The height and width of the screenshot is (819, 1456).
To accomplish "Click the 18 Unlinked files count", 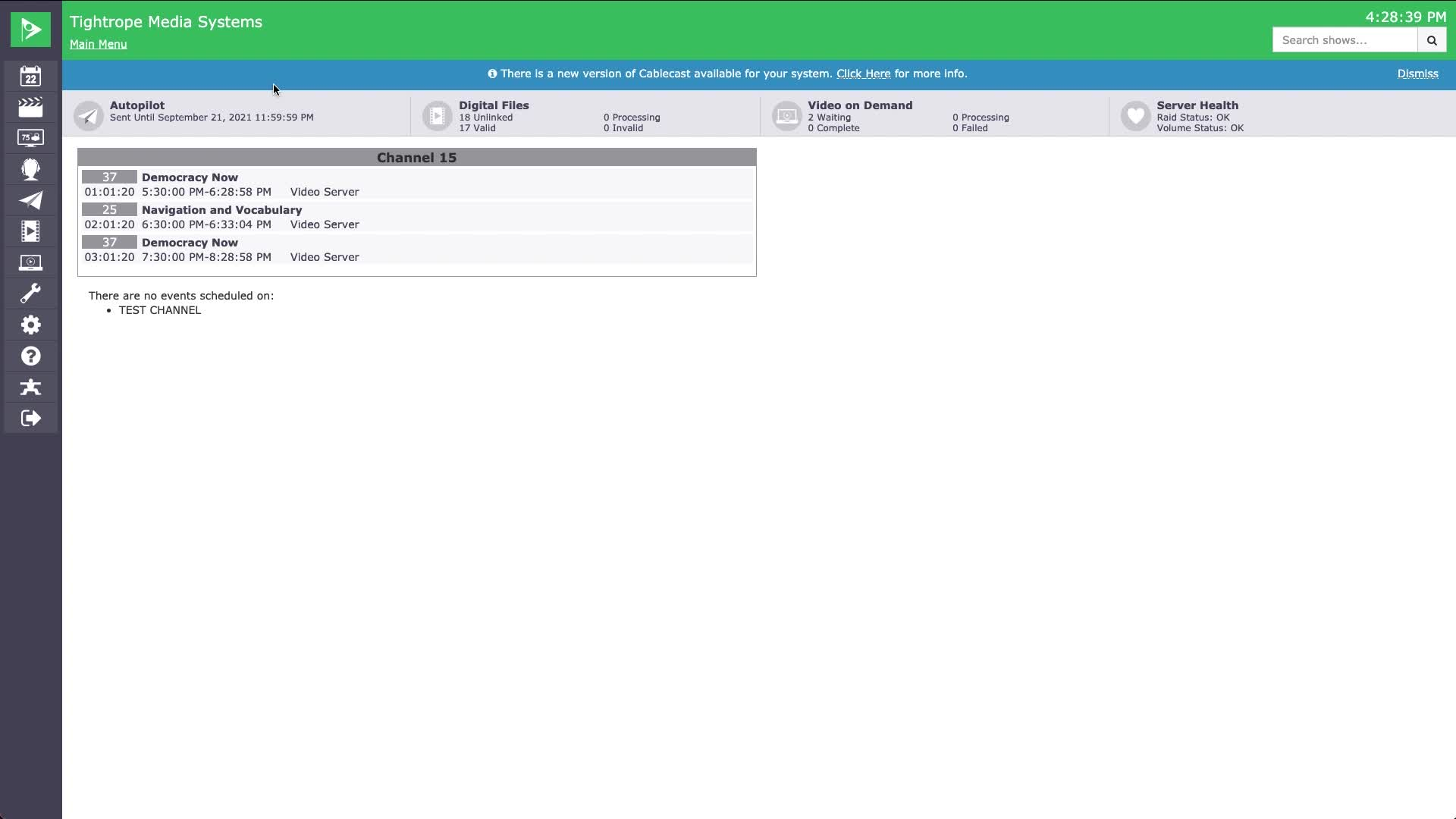I will point(485,118).
